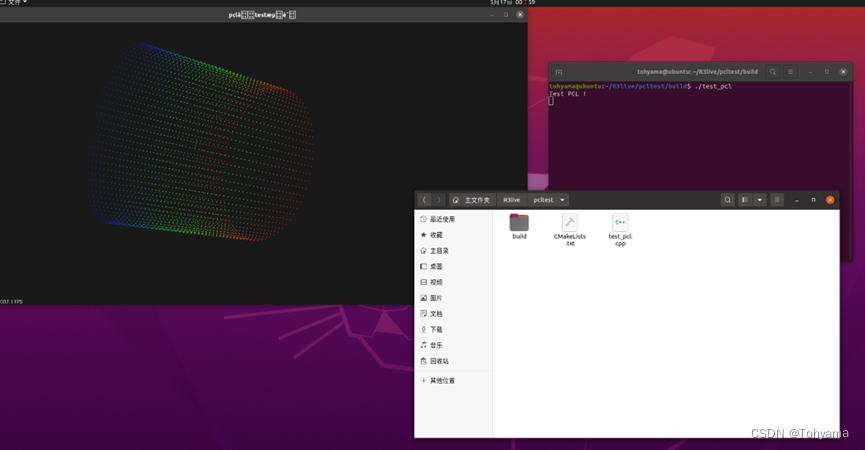Click the terminal cursor input line
This screenshot has width=865, height=450.
[551, 101]
